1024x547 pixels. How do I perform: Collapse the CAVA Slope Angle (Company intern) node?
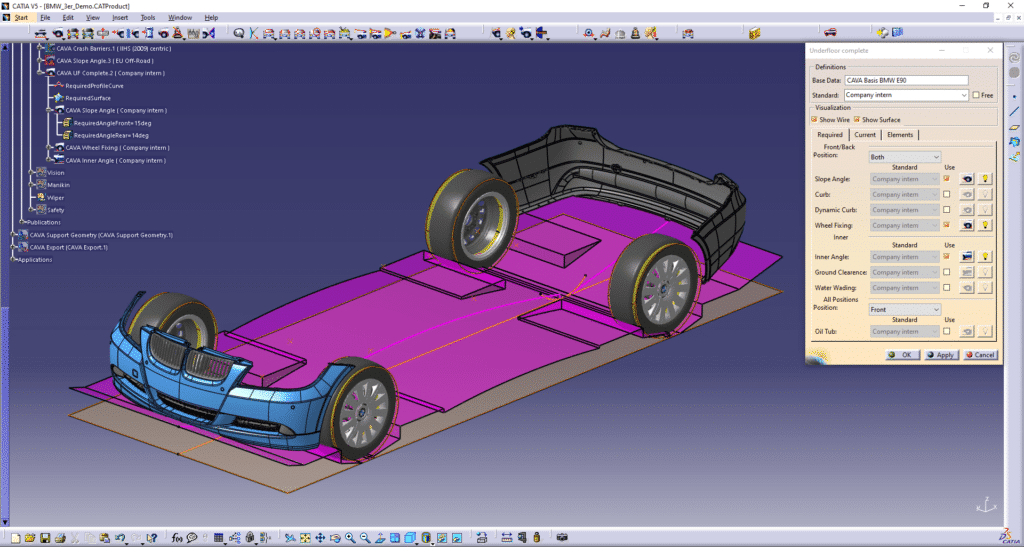click(x=50, y=110)
